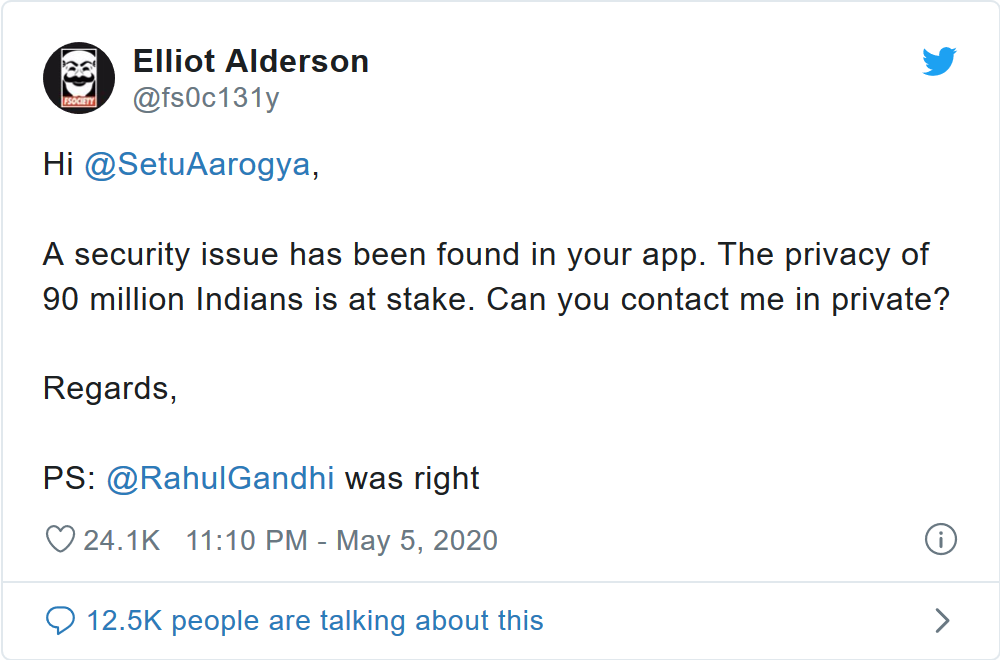
Task: Click the speech bubble reply icon
Action: [x=61, y=621]
